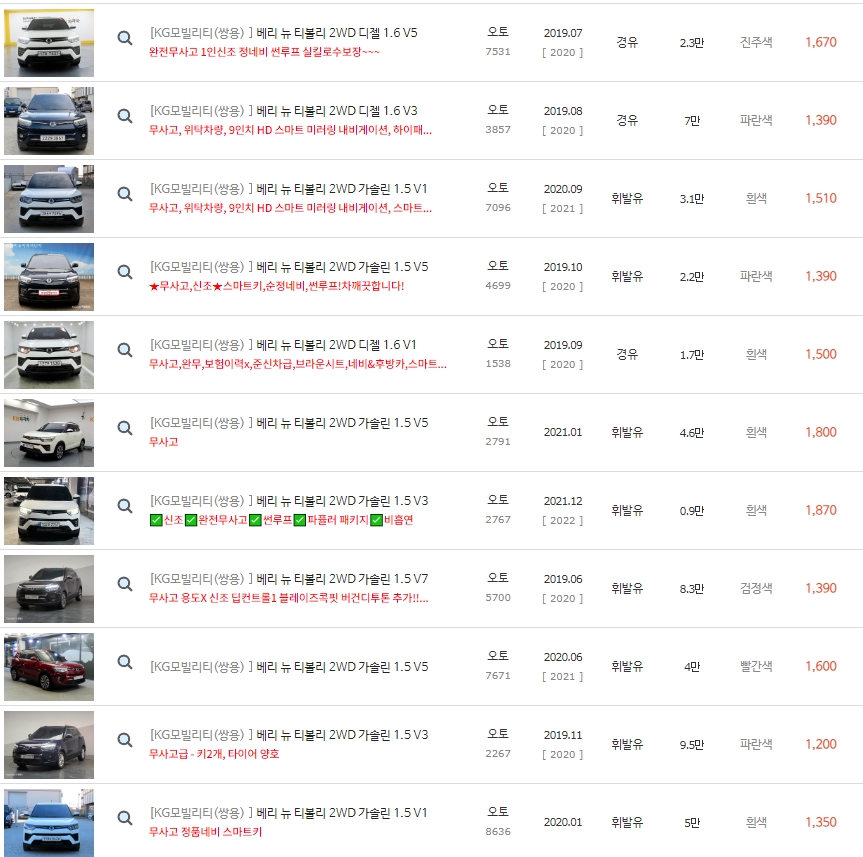Viewport: 863px width, 857px height.
Task: Click the color cell '빨간색'
Action: [x=756, y=667]
